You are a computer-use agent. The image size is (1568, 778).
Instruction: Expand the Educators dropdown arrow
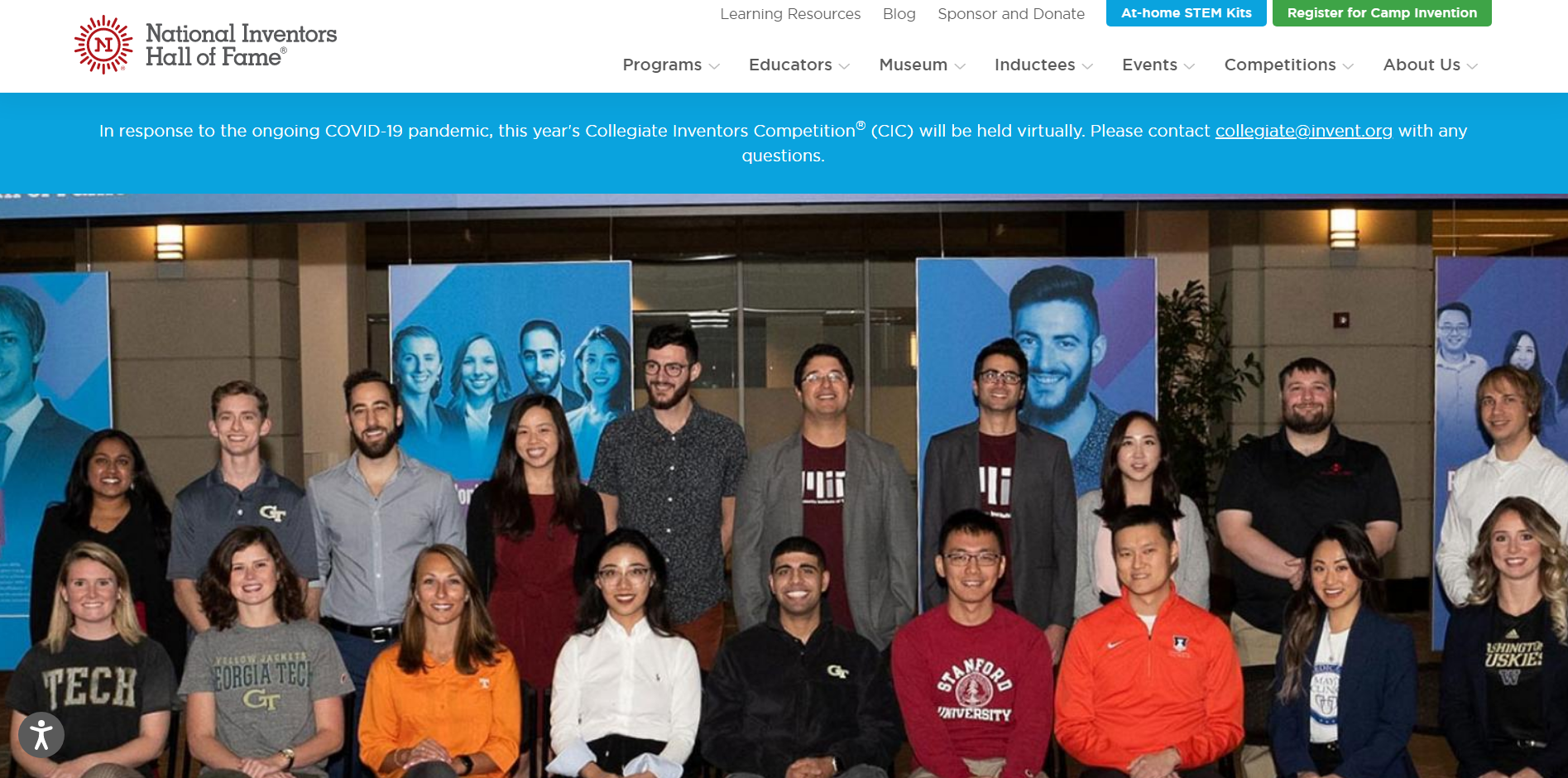[x=844, y=66]
